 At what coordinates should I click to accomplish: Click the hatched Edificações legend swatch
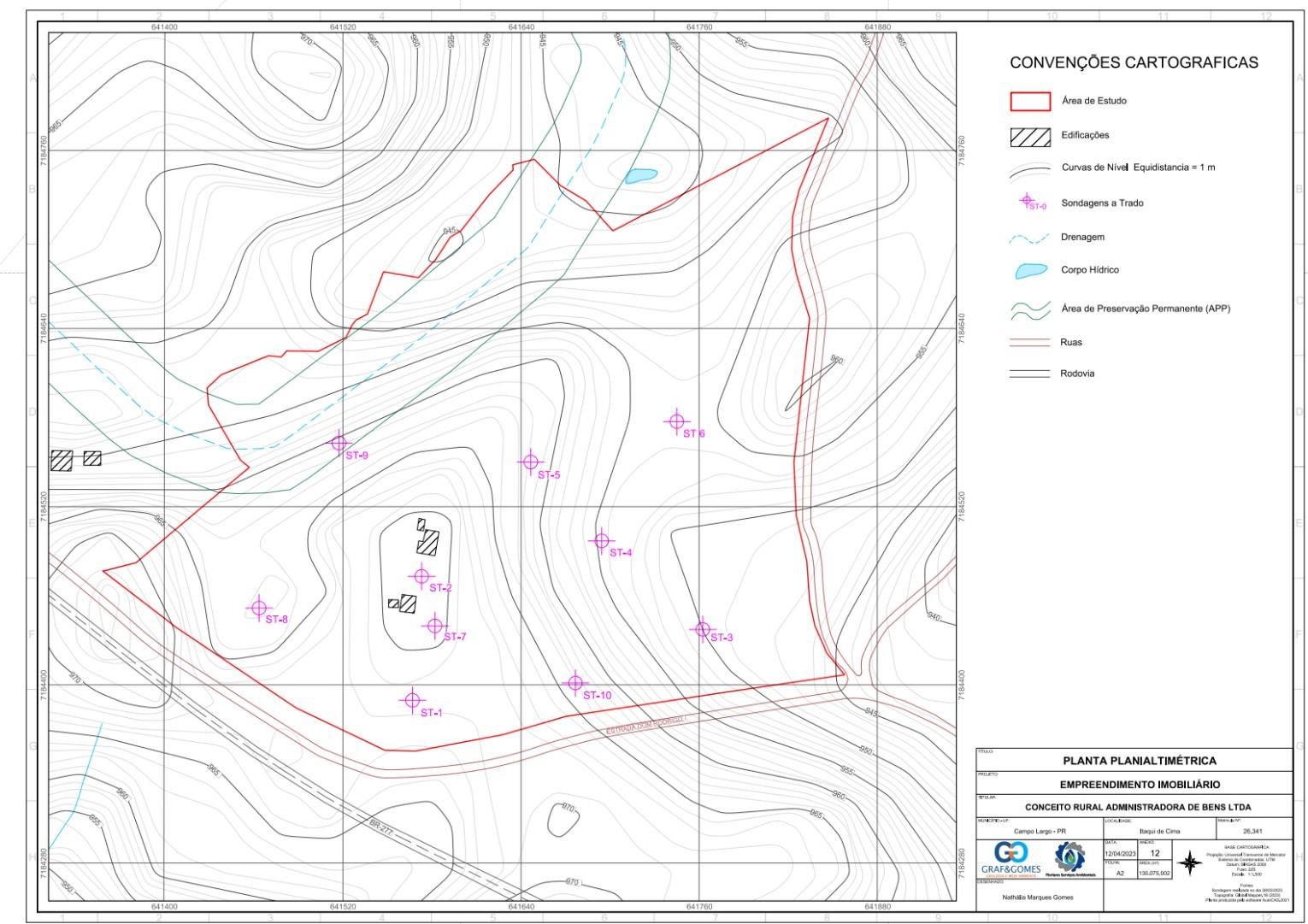tap(1030, 137)
